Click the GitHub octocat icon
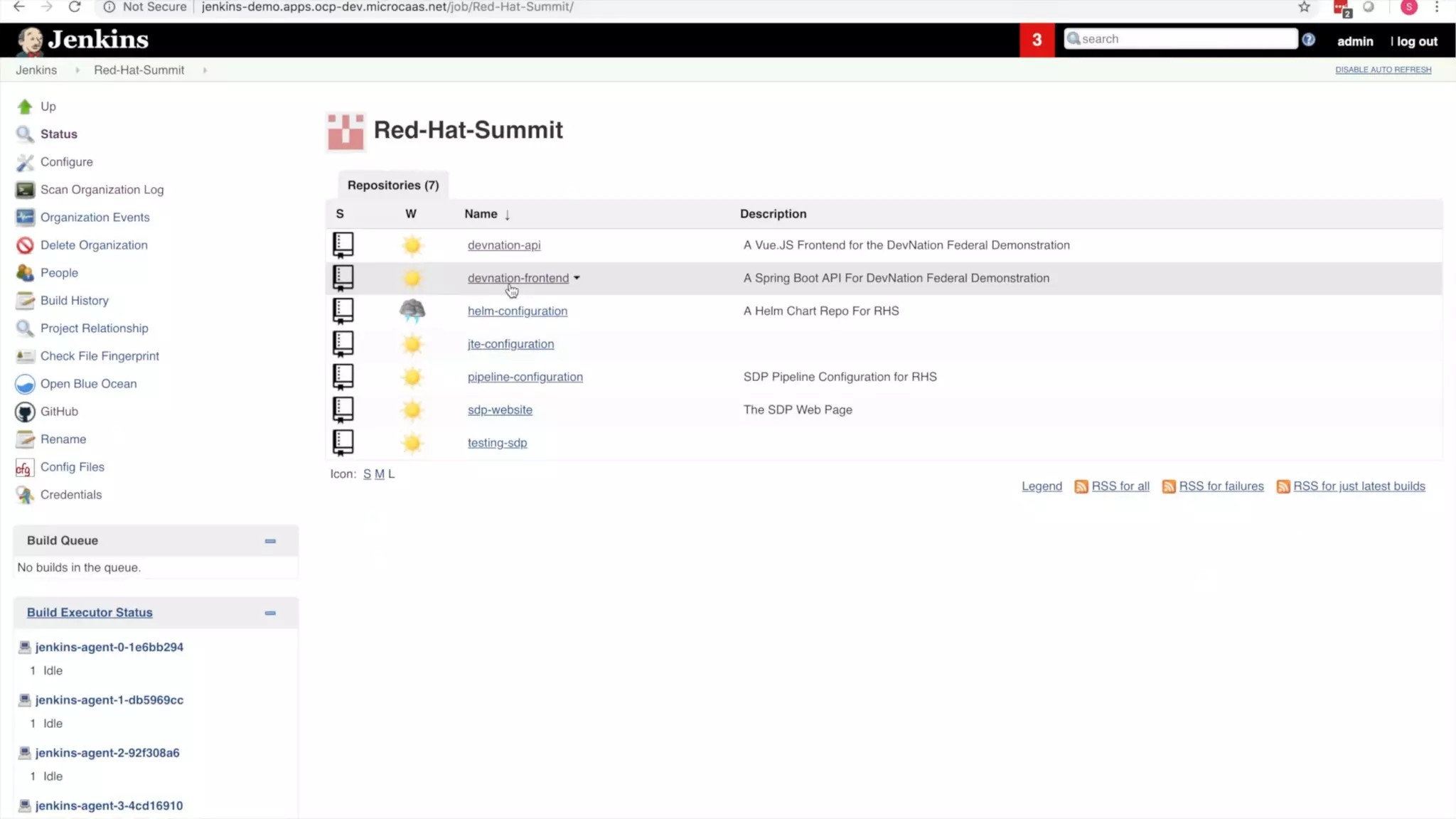This screenshot has height=819, width=1456. pyautogui.click(x=25, y=412)
